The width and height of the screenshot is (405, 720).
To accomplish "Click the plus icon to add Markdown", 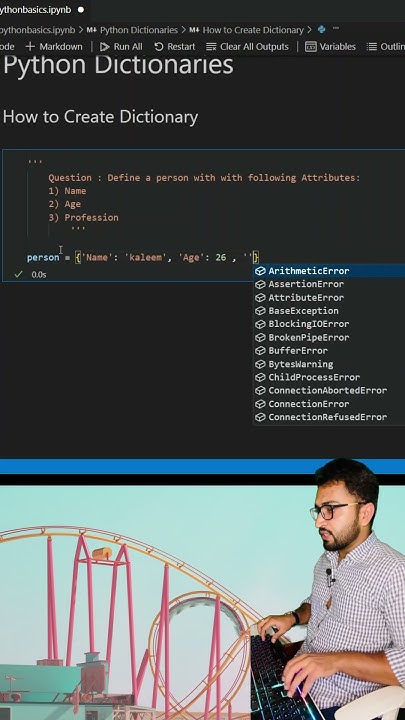I will click(30, 47).
